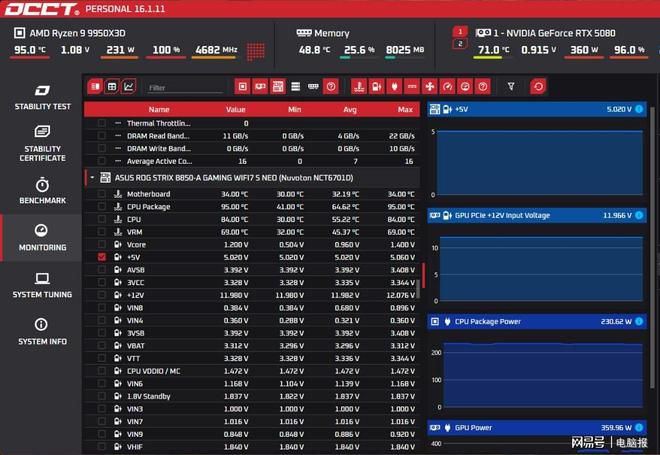Check the Motherboard temperature checkbox

coord(101,194)
